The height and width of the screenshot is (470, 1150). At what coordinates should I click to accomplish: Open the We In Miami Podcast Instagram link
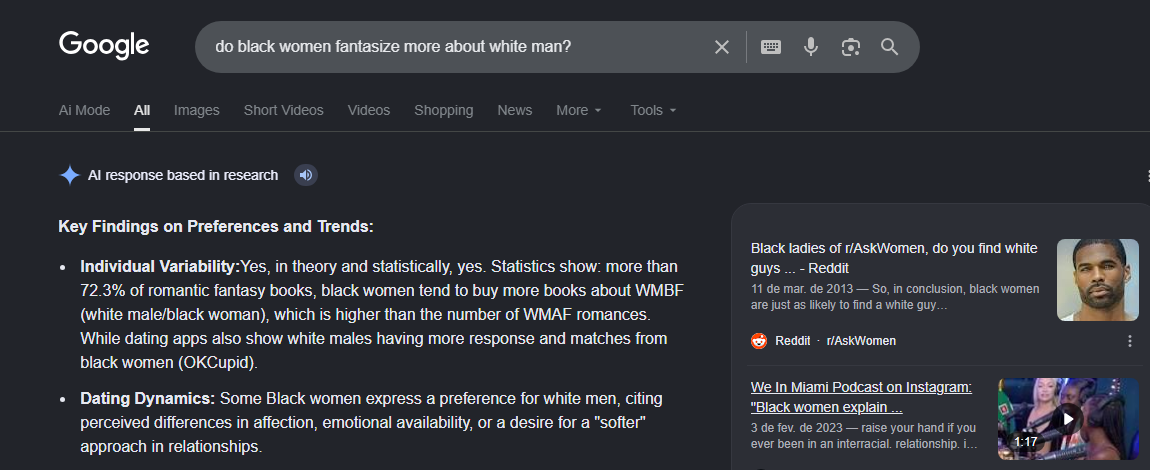(862, 397)
